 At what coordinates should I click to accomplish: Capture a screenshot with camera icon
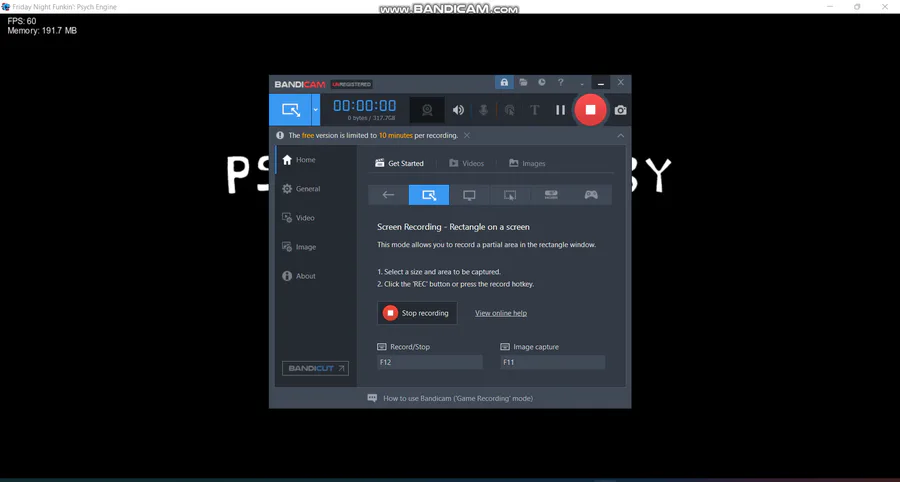(620, 110)
